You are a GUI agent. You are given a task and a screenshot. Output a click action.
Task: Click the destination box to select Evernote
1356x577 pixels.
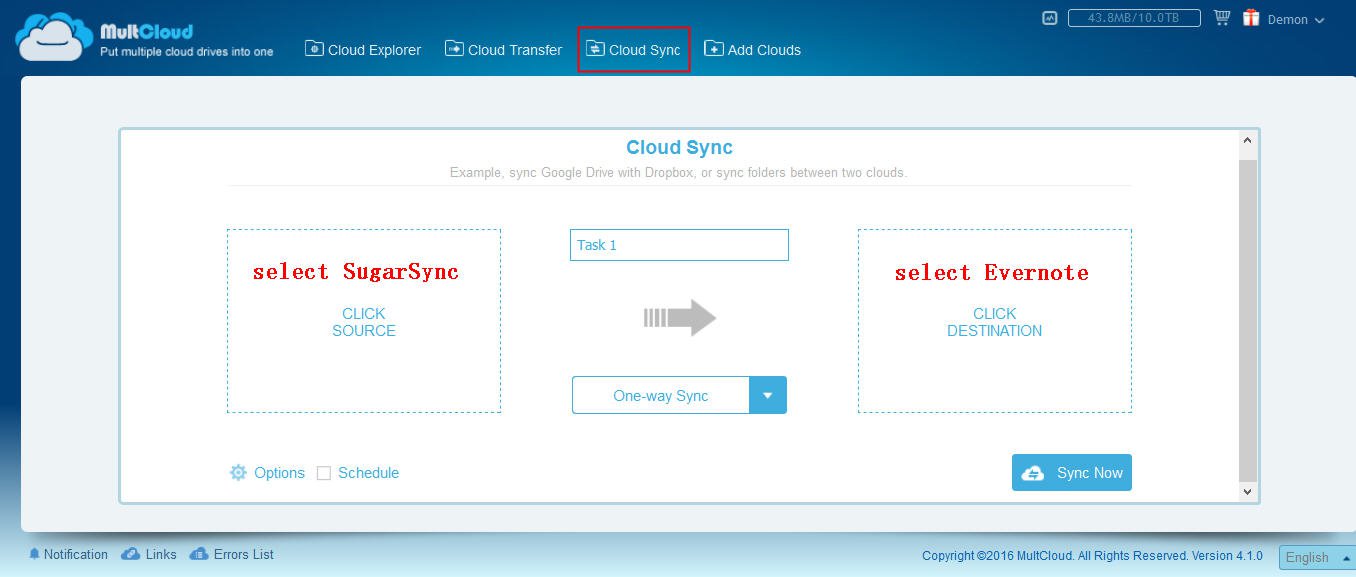tap(995, 321)
